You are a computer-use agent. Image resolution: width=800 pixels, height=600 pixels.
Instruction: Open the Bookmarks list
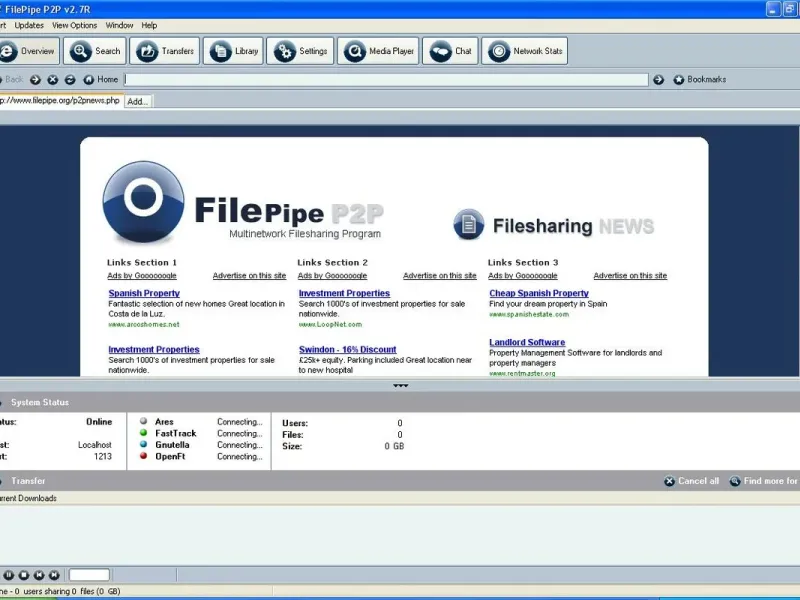(699, 79)
